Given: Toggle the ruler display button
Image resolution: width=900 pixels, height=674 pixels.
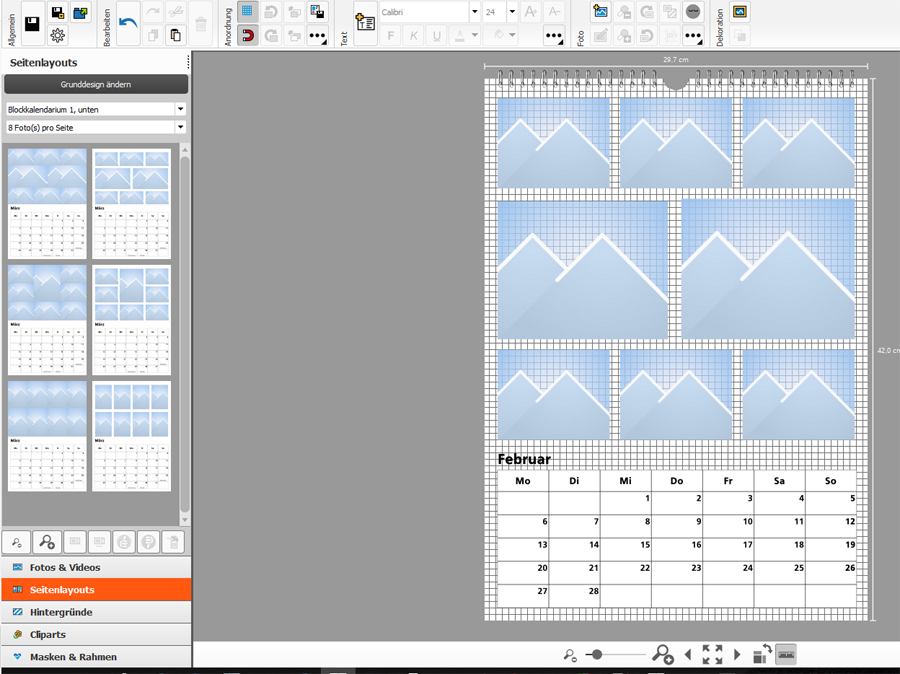Looking at the screenshot, I should pyautogui.click(x=786, y=654).
